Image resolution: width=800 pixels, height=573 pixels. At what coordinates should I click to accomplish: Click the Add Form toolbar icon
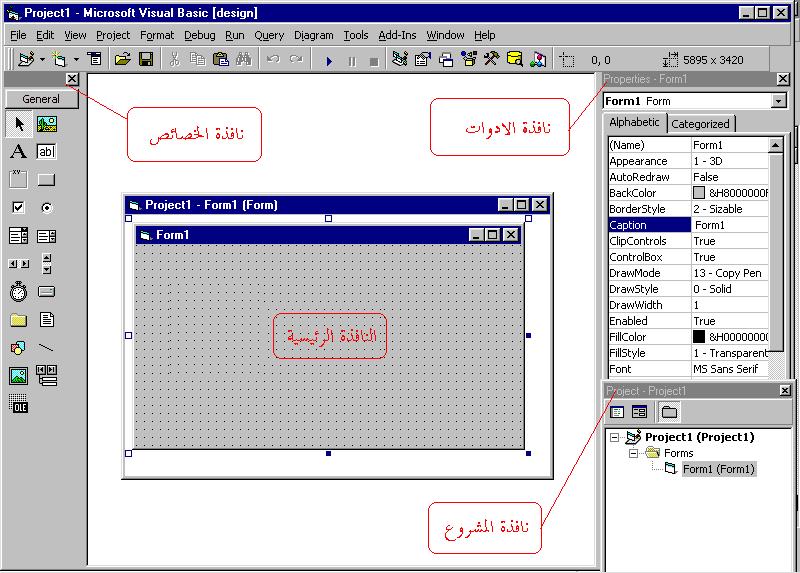click(60, 60)
